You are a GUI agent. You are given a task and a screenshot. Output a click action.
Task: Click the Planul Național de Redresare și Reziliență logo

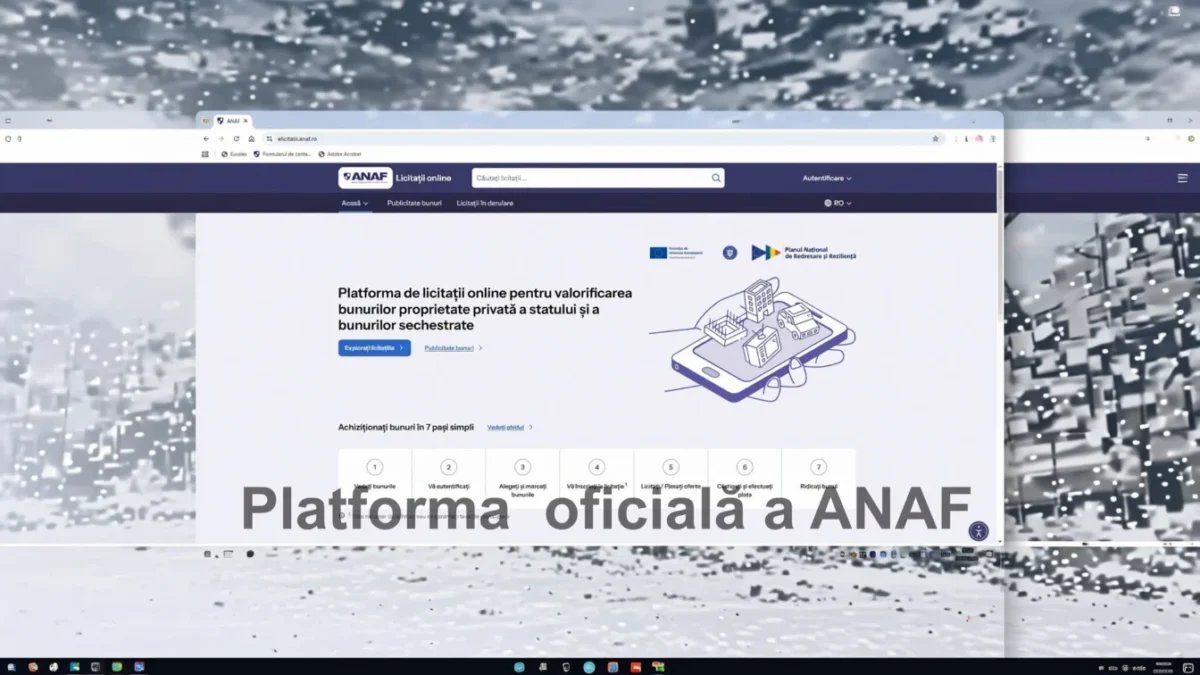point(804,253)
